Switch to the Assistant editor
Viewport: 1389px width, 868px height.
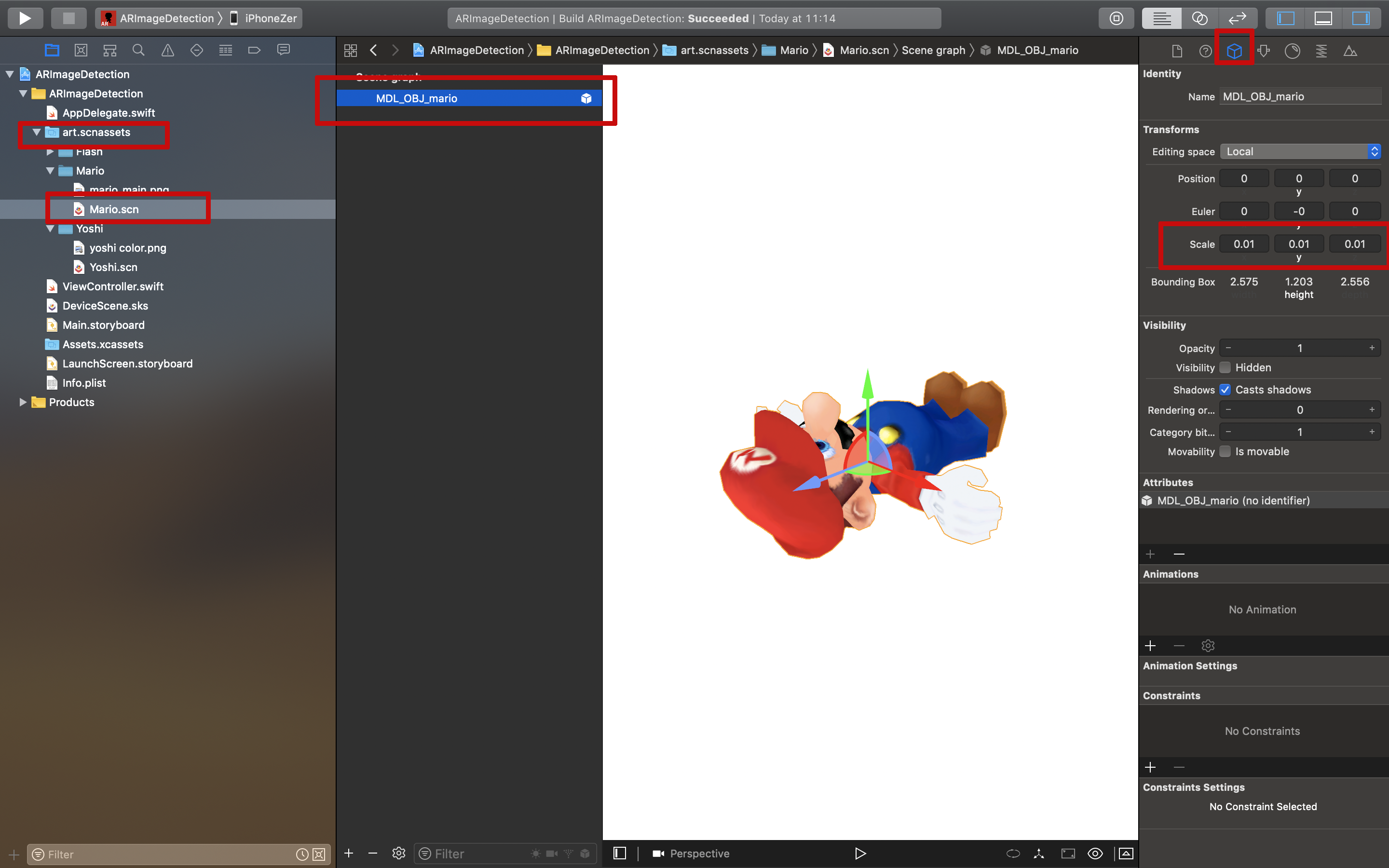click(x=1199, y=18)
